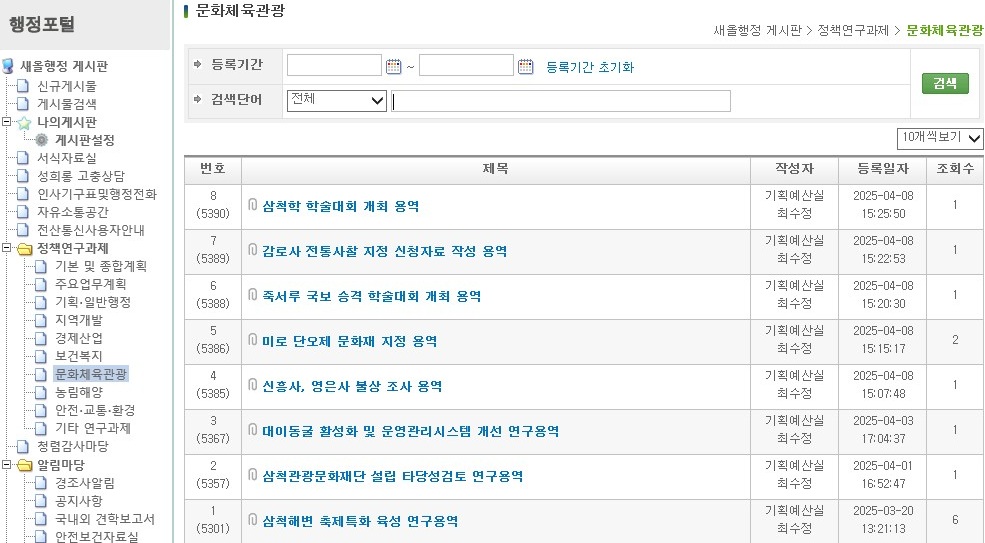Click the start date input field
The image size is (985, 543).
pyautogui.click(x=334, y=65)
